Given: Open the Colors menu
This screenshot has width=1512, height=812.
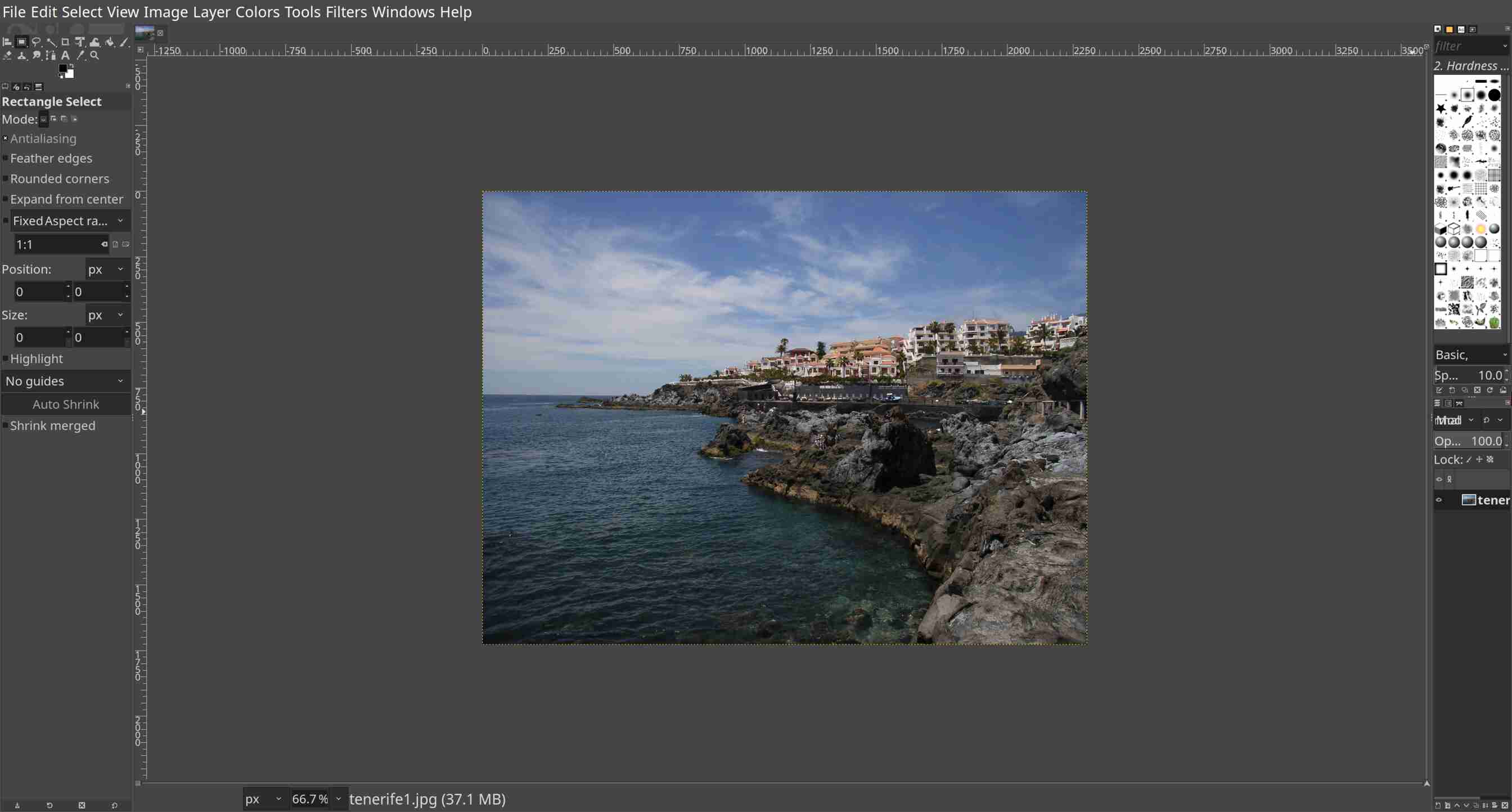Looking at the screenshot, I should click(x=258, y=12).
